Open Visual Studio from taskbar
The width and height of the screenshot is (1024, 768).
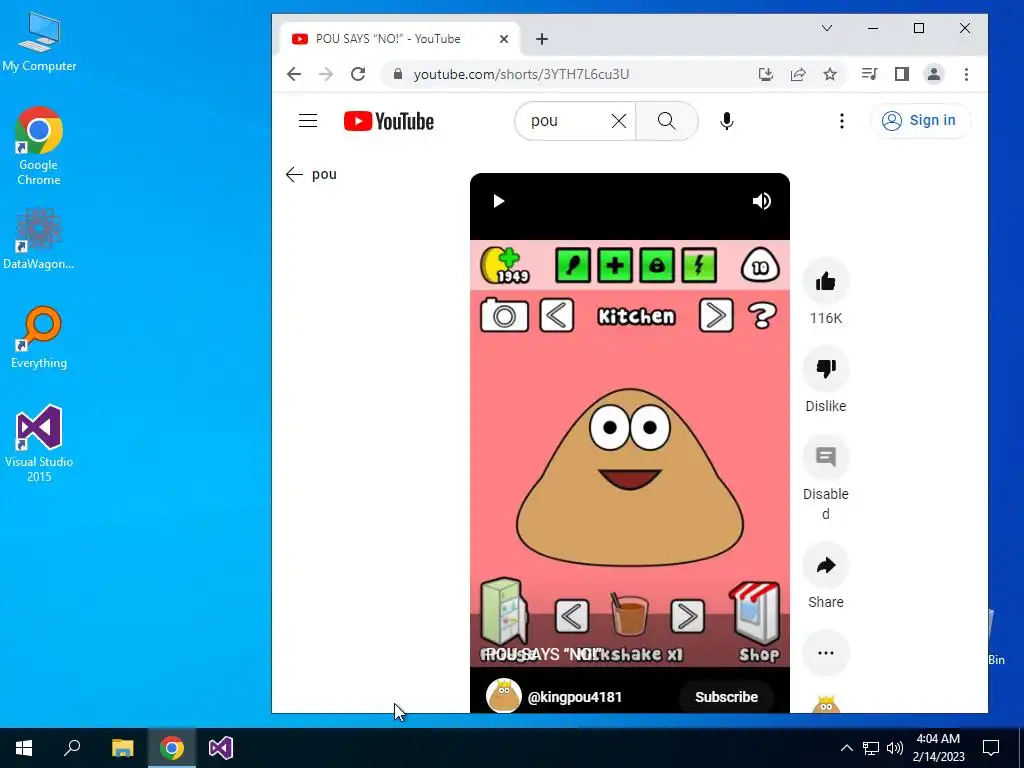pos(221,748)
